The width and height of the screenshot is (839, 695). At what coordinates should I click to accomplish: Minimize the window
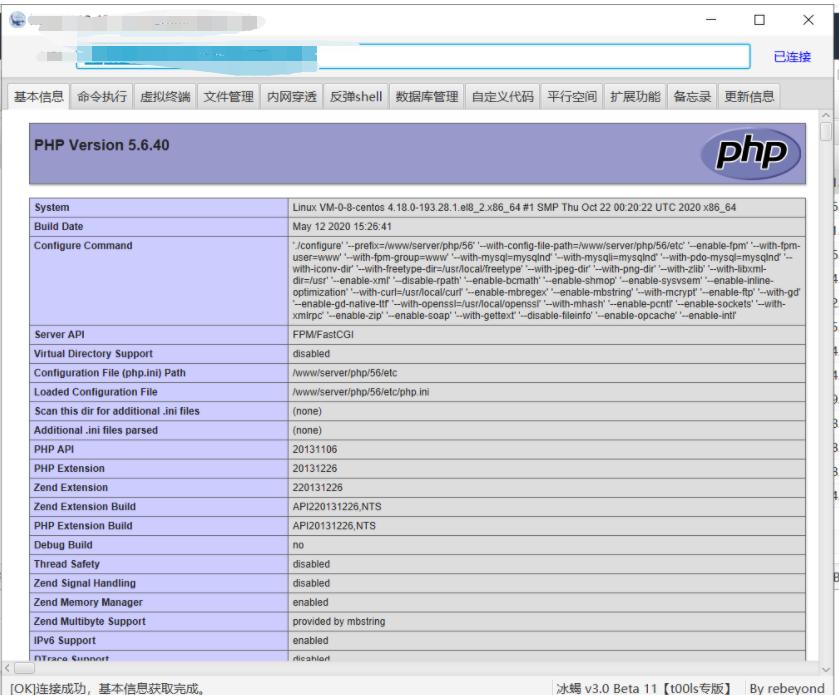click(711, 20)
